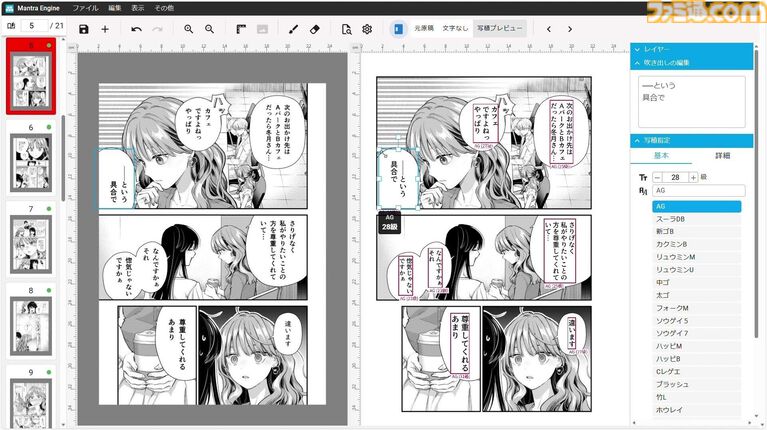
Task: Go to the previous page with the left arrow
Action: click(x=549, y=29)
